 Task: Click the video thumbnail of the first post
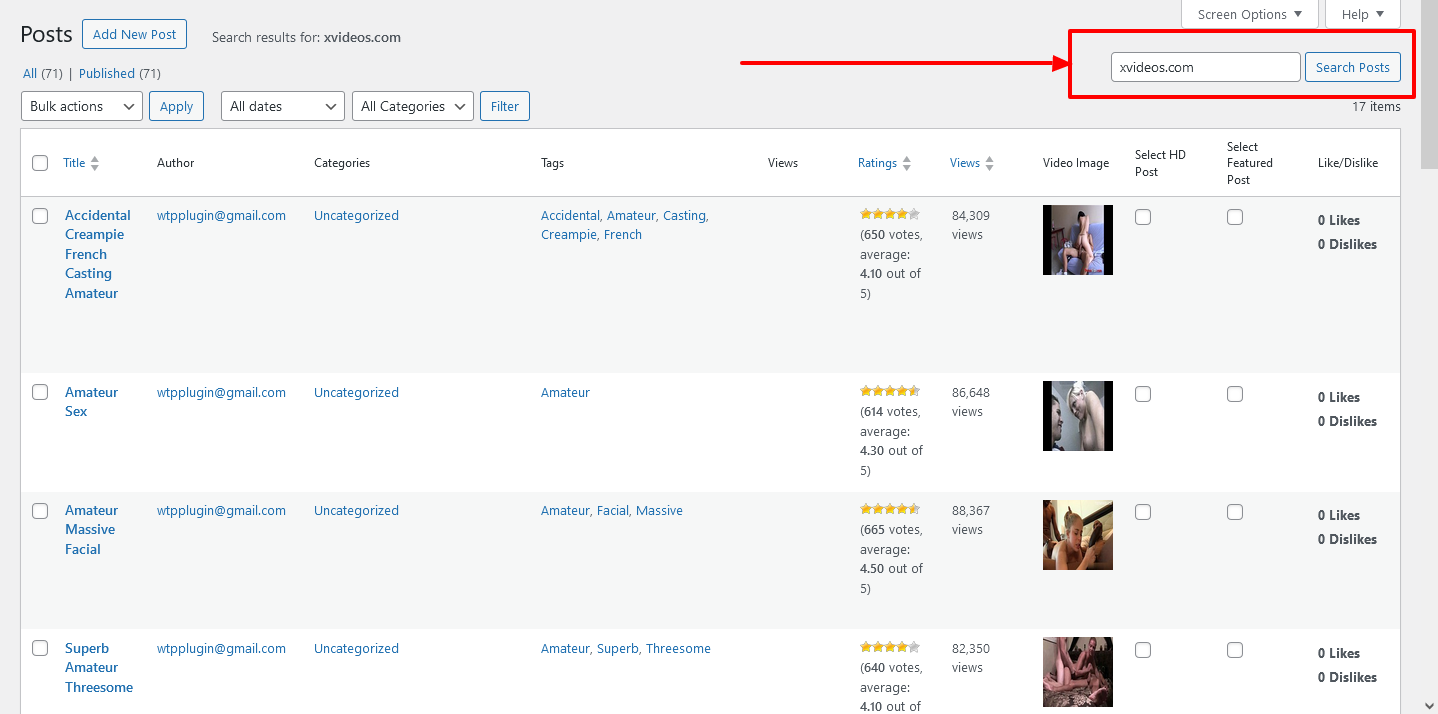pos(1077,240)
